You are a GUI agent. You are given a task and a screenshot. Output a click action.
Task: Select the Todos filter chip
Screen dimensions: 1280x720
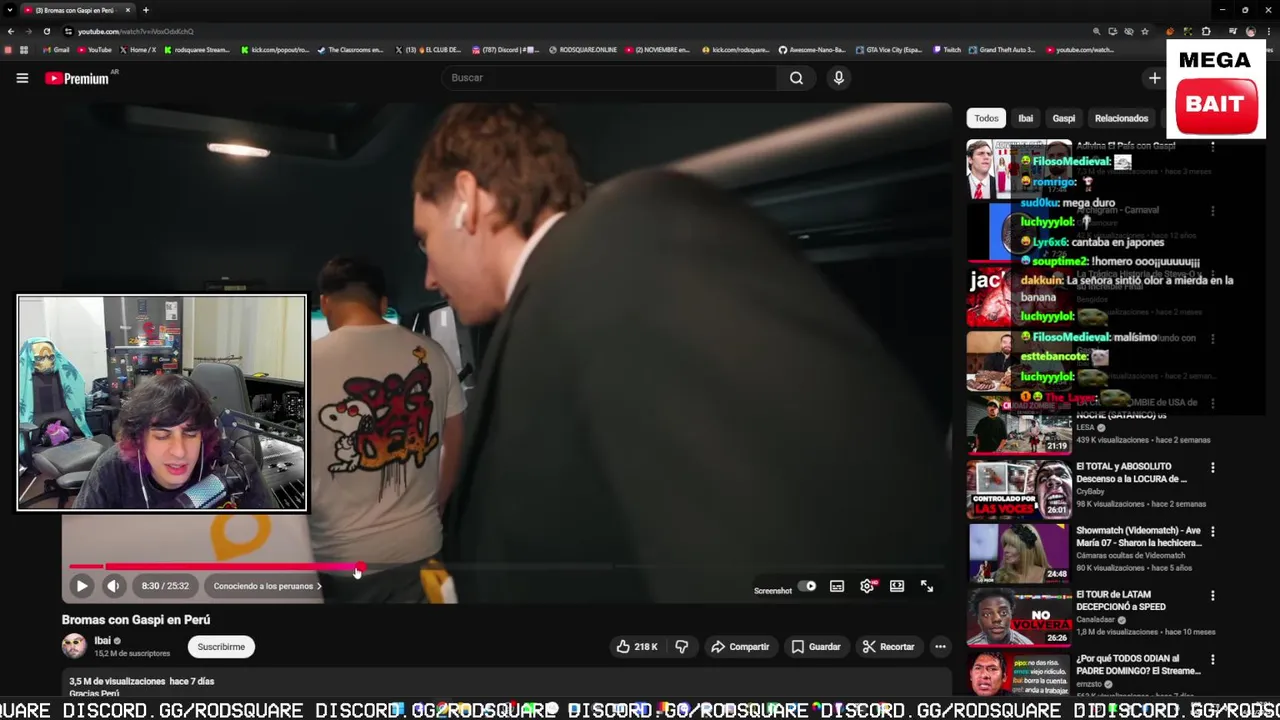pyautogui.click(x=986, y=118)
